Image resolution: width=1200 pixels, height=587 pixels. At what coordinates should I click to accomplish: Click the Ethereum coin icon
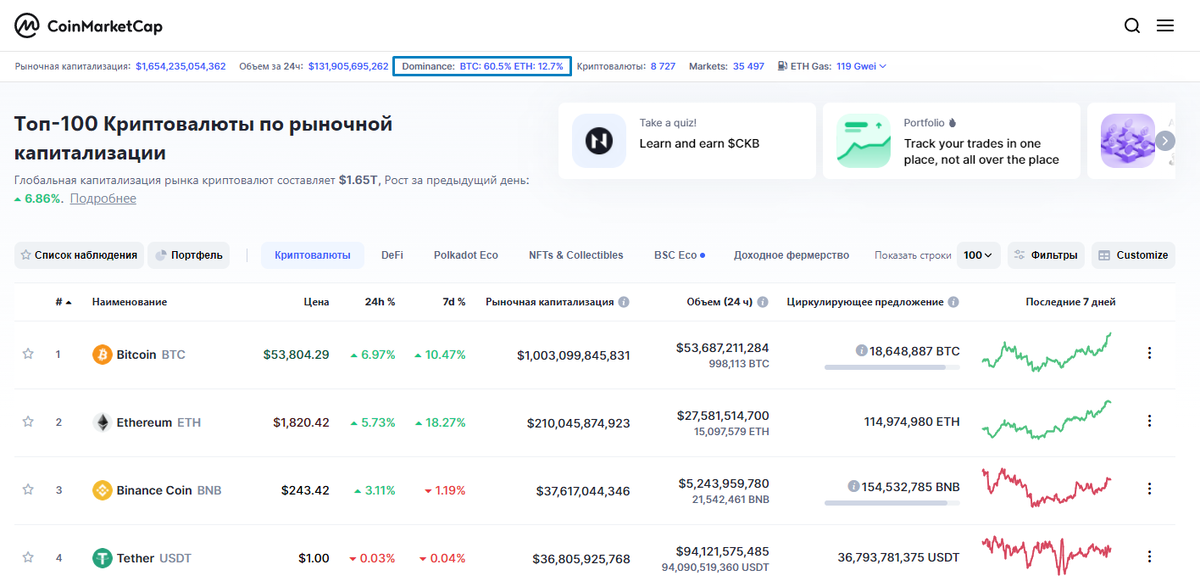[102, 422]
